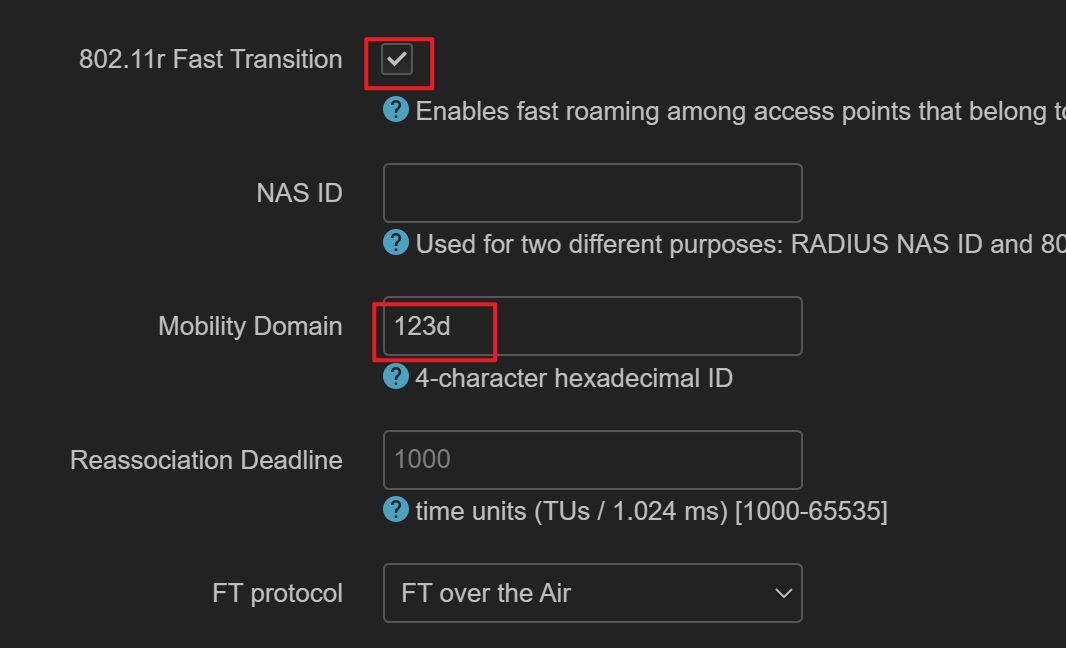This screenshot has height=648, width=1066.
Task: Click the 1000 placeholder in Reassociation Deadline
Action: tap(423, 460)
